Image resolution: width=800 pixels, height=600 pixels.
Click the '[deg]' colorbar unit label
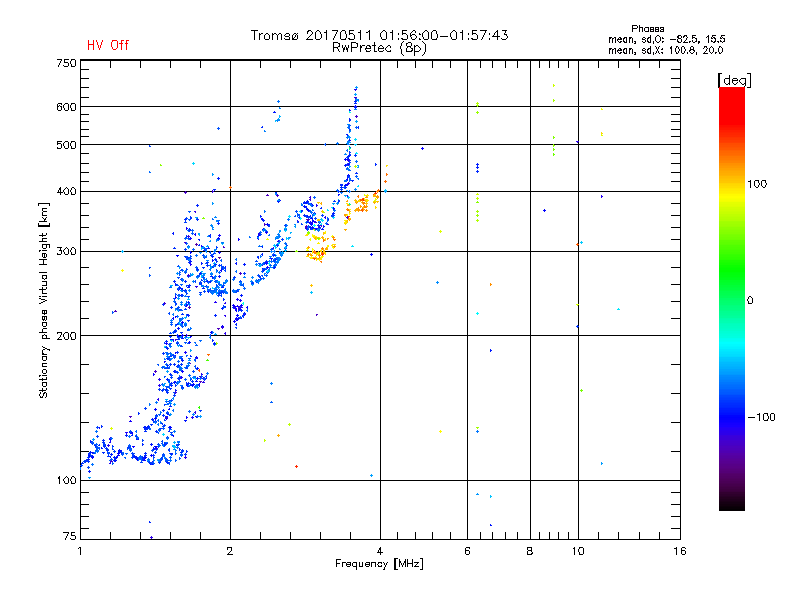click(x=734, y=80)
